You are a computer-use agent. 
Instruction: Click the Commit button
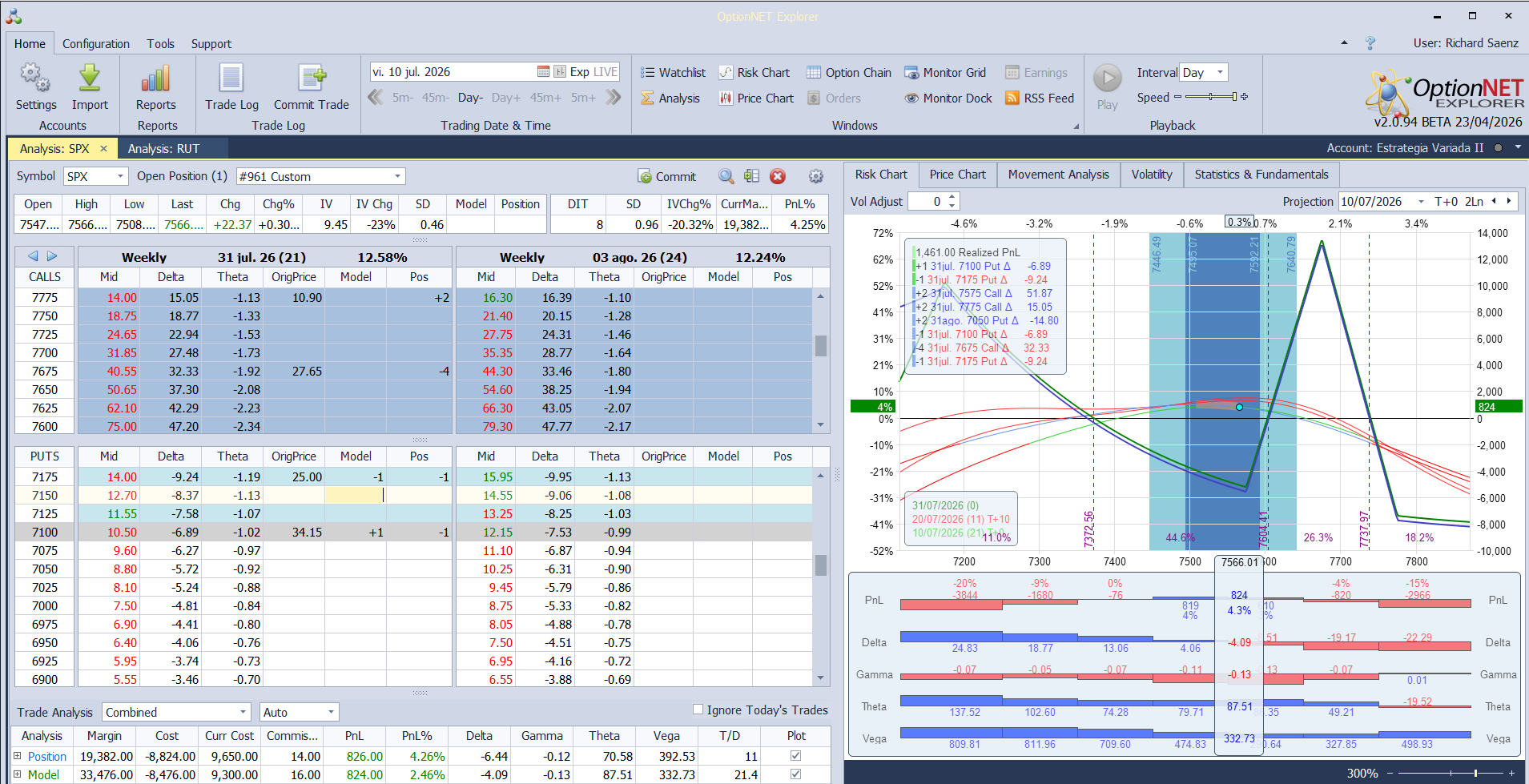click(667, 176)
